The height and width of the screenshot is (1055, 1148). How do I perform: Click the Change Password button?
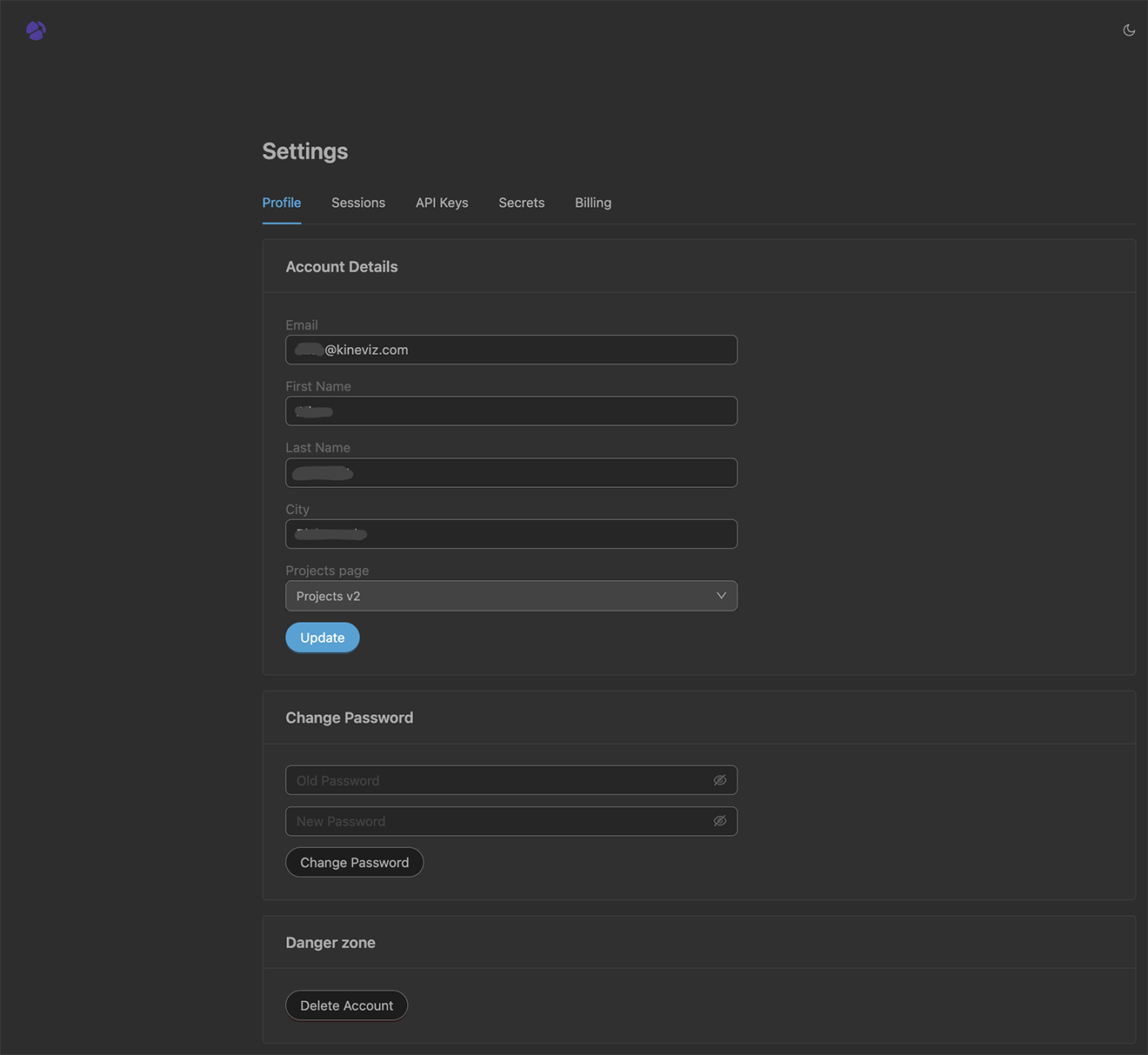[355, 862]
